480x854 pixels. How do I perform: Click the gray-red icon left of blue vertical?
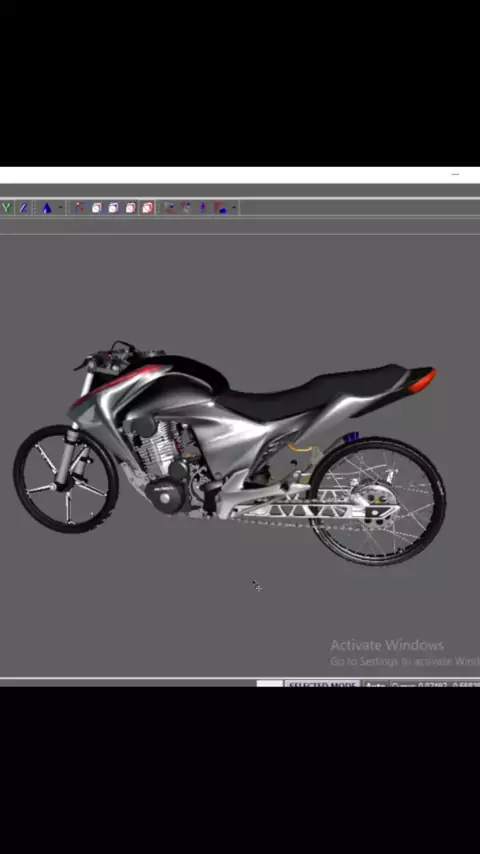(x=186, y=208)
